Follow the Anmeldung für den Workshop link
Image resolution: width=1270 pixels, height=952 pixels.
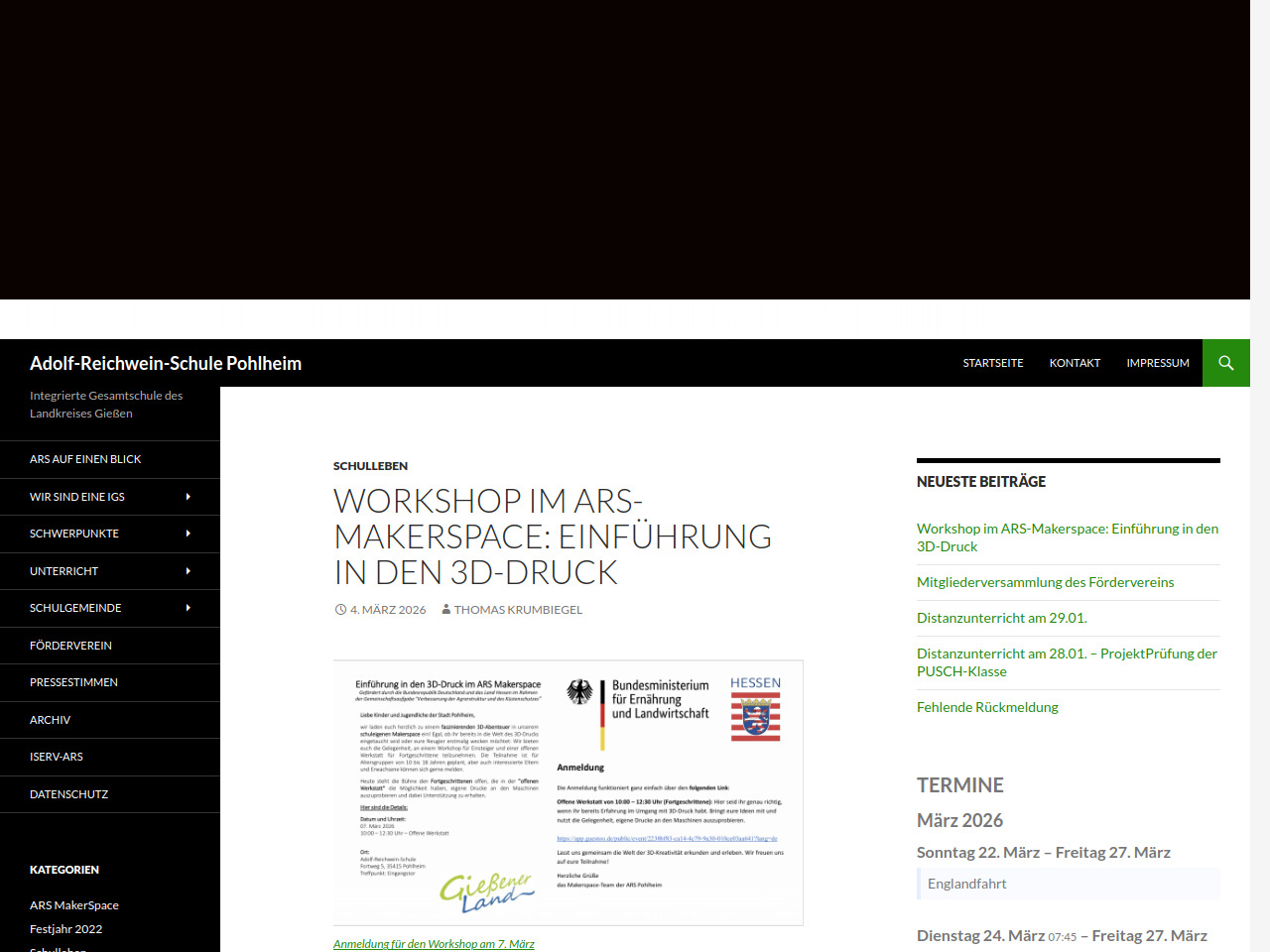coord(434,944)
